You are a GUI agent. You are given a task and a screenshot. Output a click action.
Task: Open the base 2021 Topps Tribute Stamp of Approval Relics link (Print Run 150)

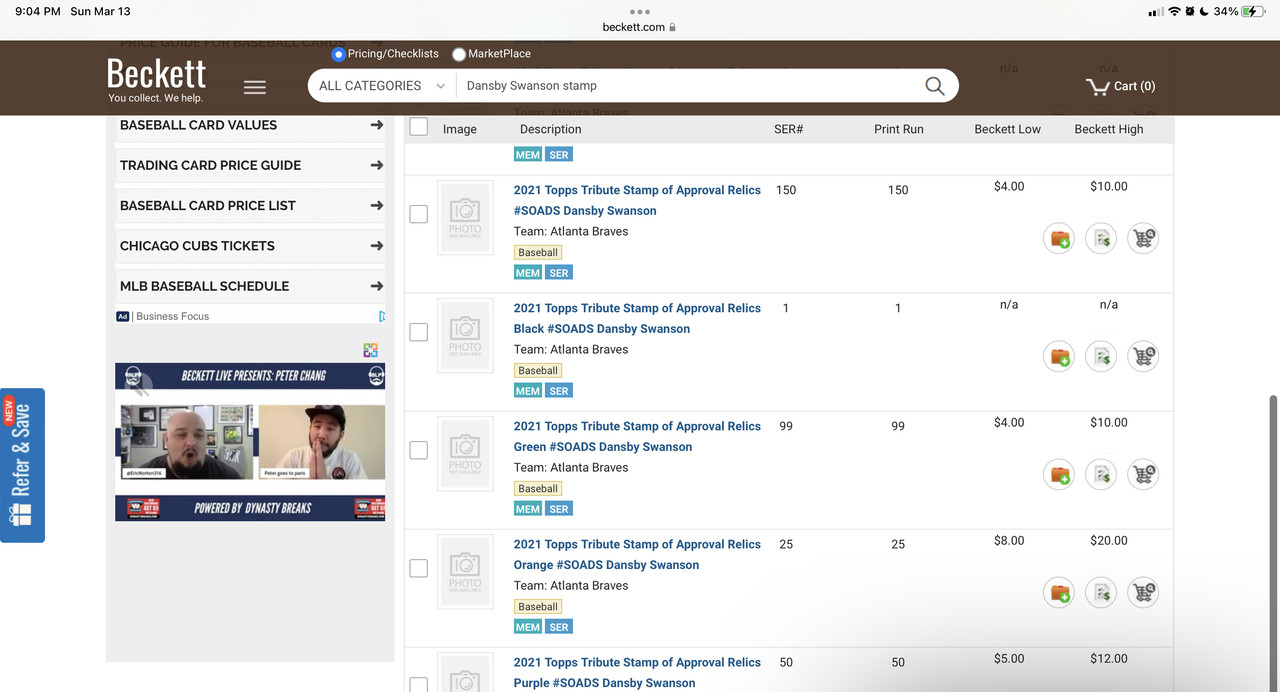pos(637,200)
